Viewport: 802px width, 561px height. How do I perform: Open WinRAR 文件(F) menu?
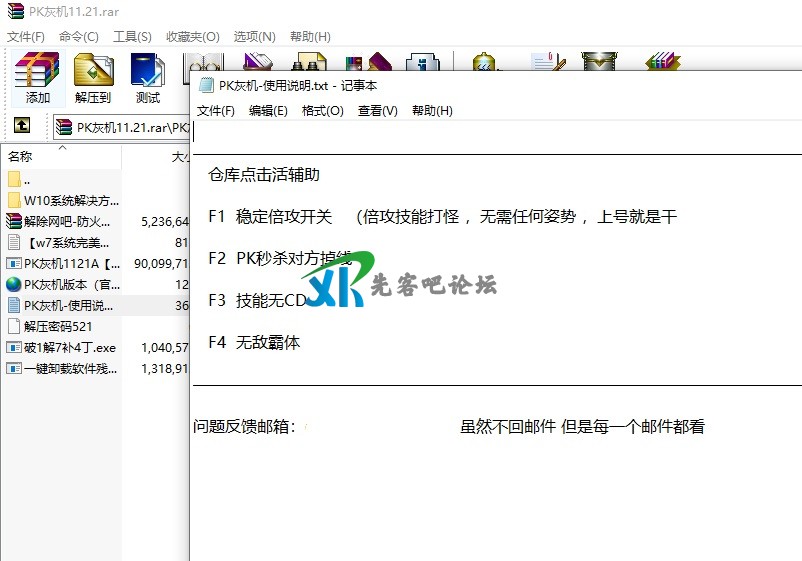pyautogui.click(x=26, y=37)
